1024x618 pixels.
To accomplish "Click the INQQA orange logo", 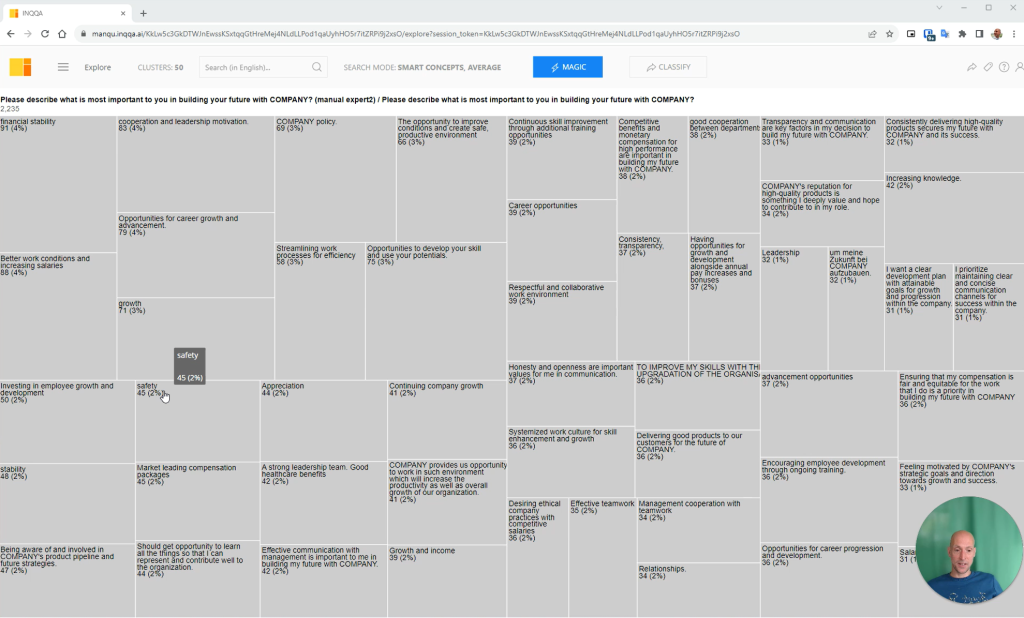I will tap(20, 67).
